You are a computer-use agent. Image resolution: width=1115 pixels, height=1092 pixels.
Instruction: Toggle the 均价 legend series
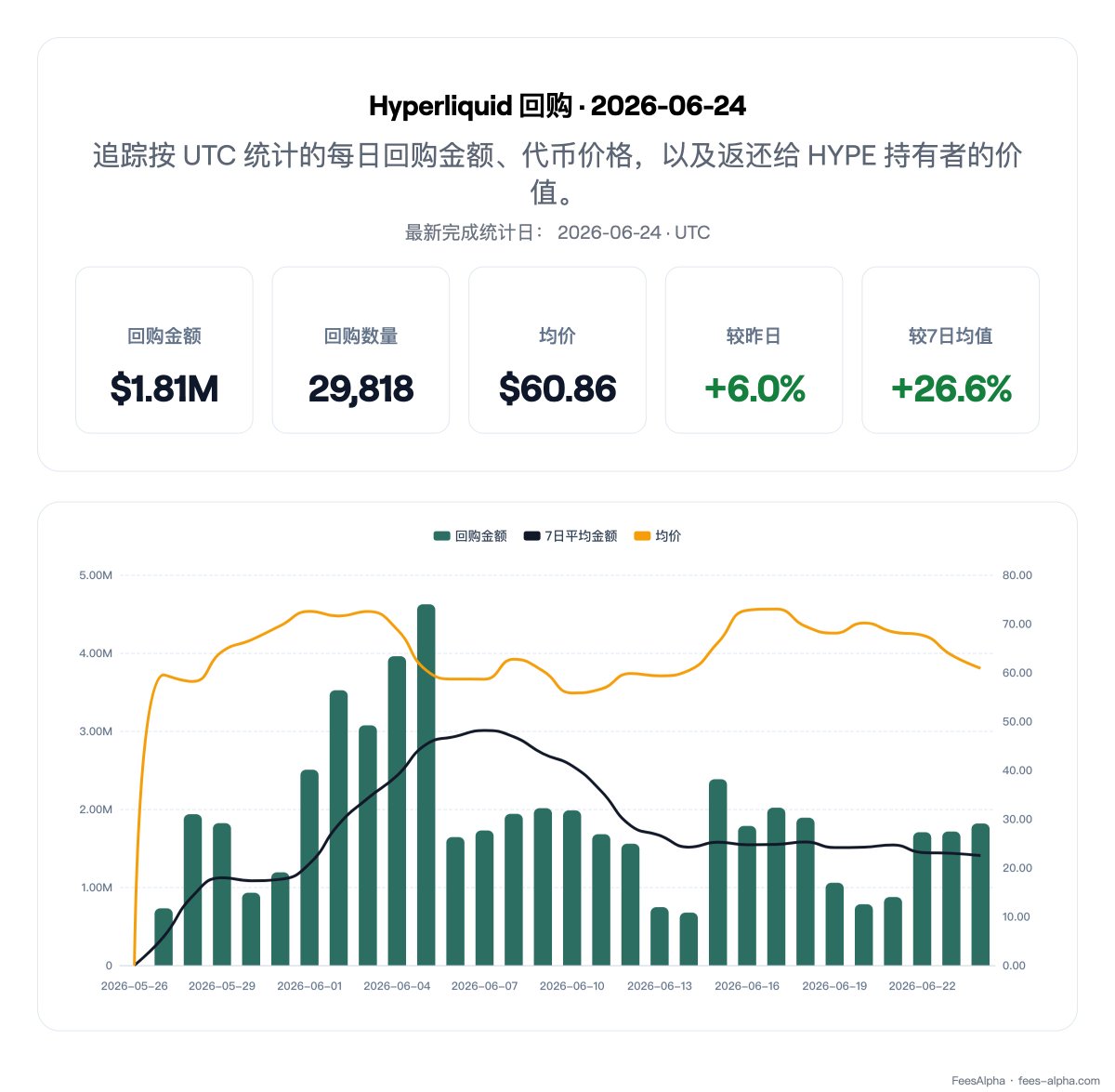tap(658, 536)
